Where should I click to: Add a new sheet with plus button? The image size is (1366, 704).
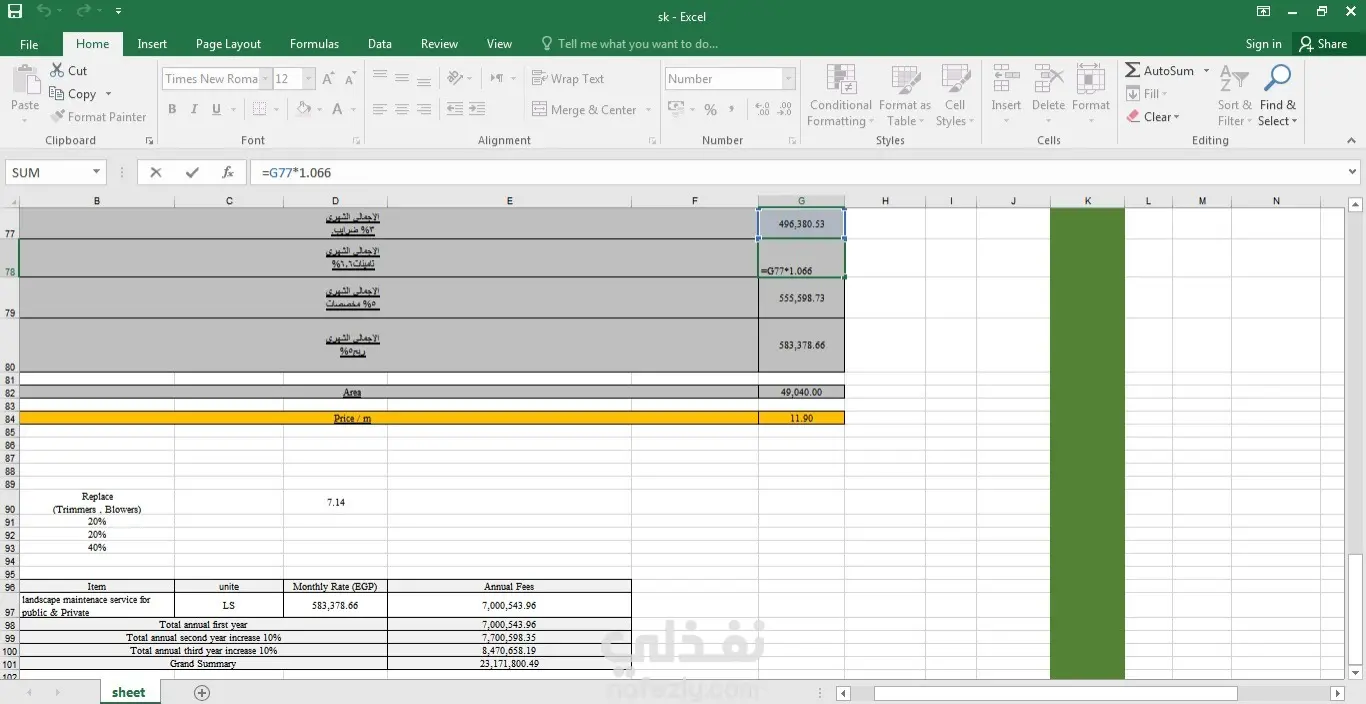[x=202, y=692]
